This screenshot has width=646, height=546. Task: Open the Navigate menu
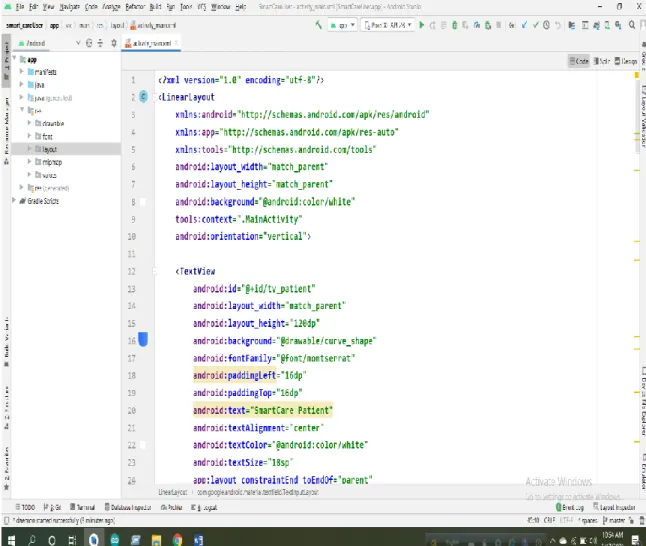pyautogui.click(x=69, y=7)
